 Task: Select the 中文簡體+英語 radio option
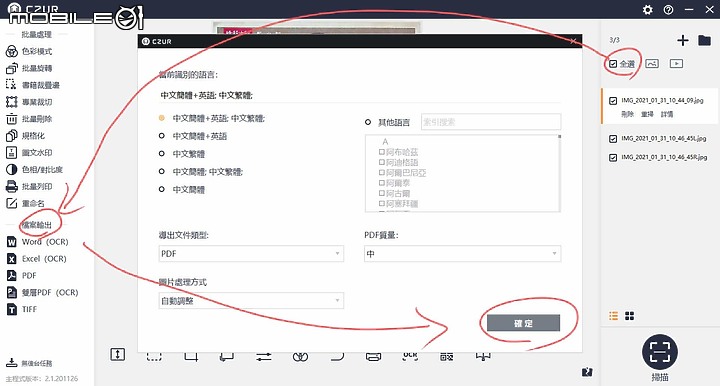coord(162,136)
